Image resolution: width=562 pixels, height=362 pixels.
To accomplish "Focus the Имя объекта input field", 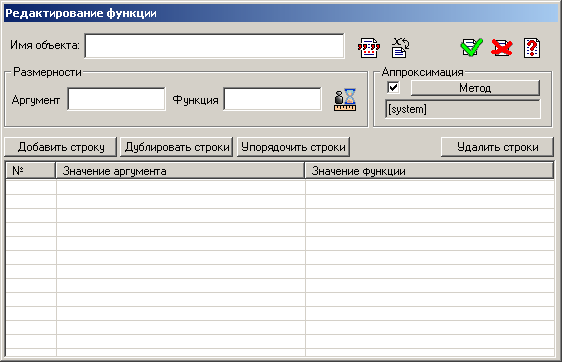I will tap(214, 46).
